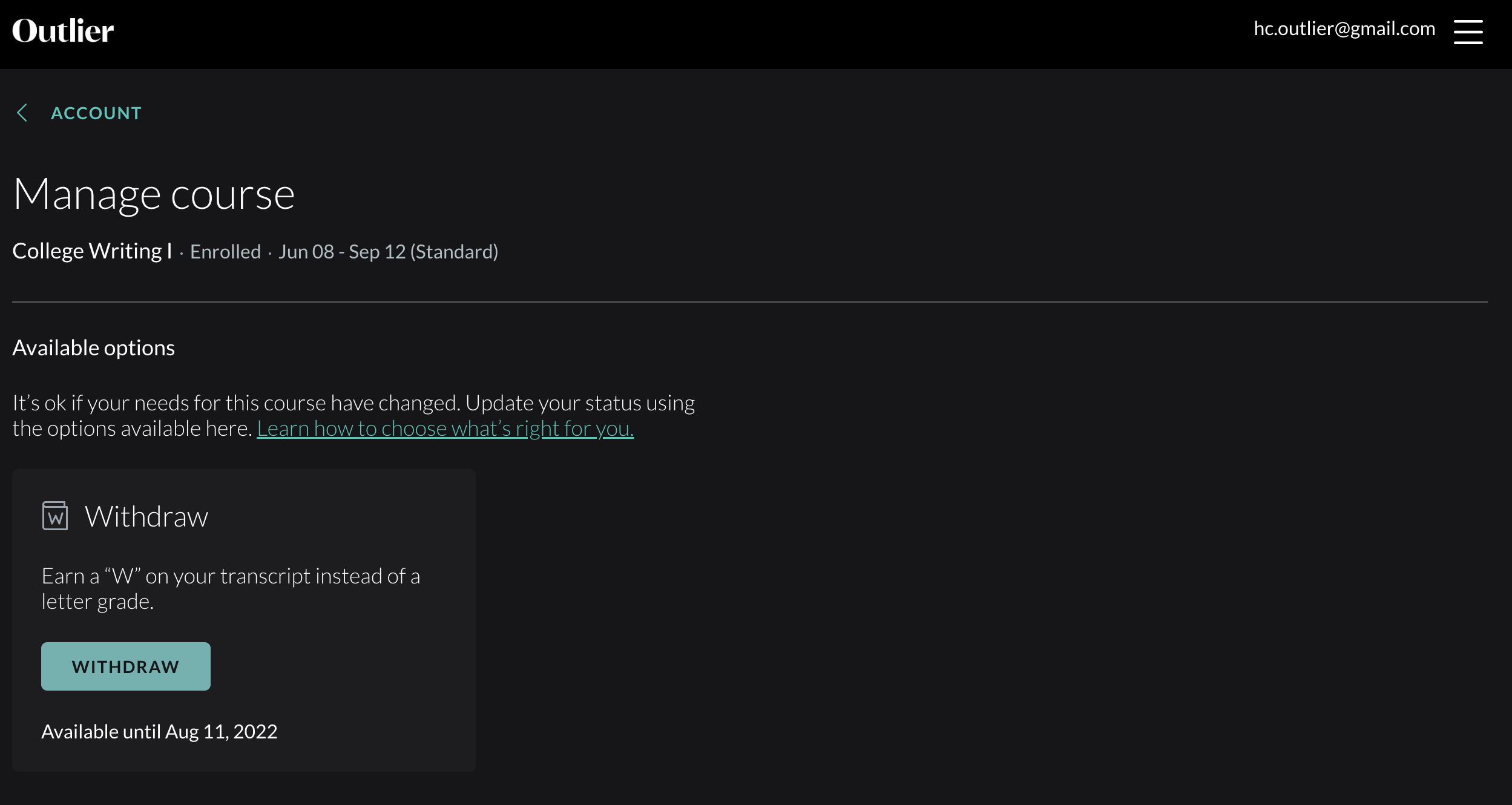Viewport: 1512px width, 805px height.
Task: Click the Available options heading
Action: point(93,348)
